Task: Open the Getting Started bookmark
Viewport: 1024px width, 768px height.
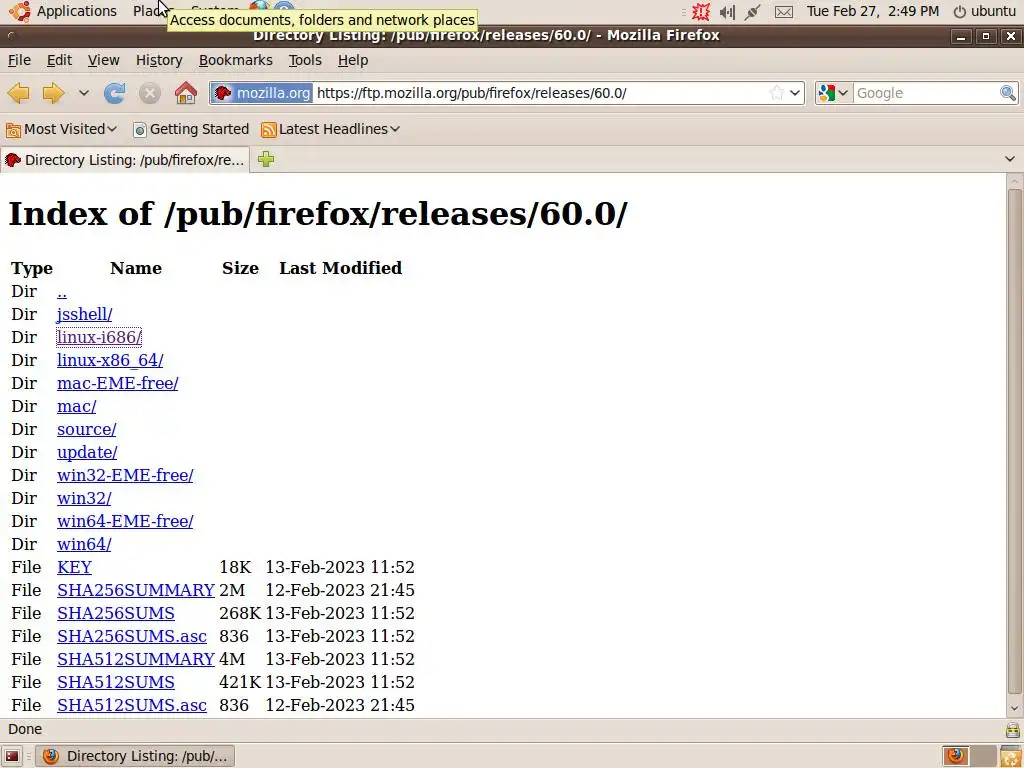Action: (x=191, y=129)
